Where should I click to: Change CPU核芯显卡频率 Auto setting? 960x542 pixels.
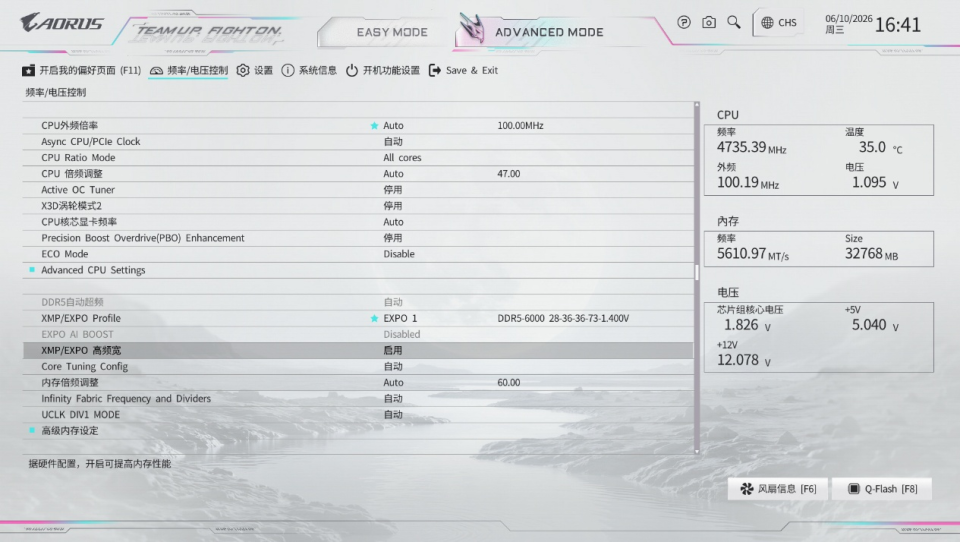[x=393, y=222]
